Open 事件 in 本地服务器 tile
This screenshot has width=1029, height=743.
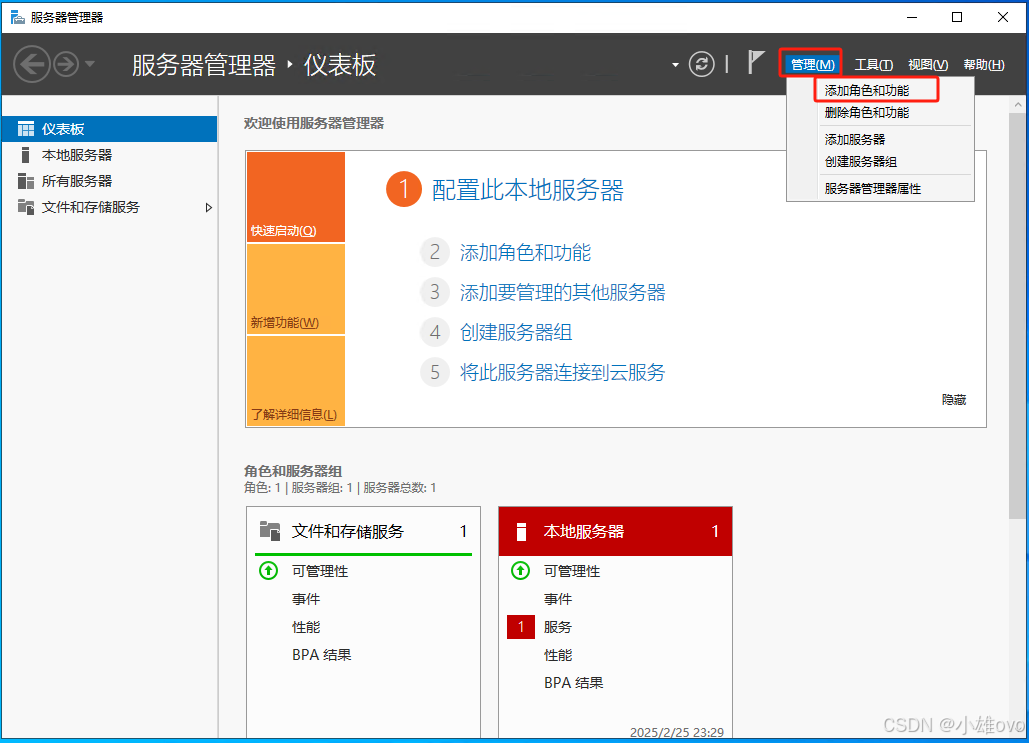click(x=558, y=599)
